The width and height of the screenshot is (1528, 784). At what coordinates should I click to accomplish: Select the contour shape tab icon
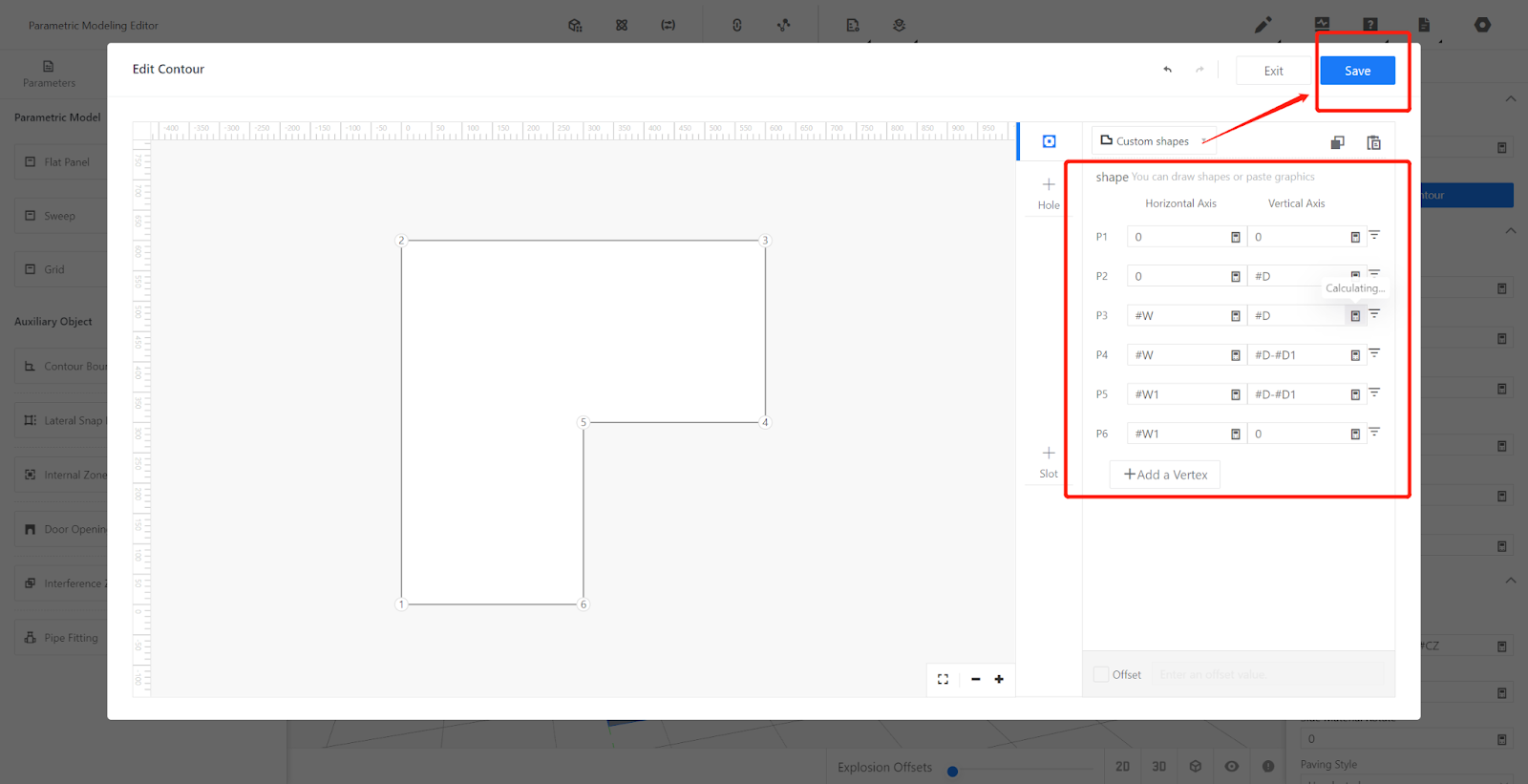[x=1049, y=141]
